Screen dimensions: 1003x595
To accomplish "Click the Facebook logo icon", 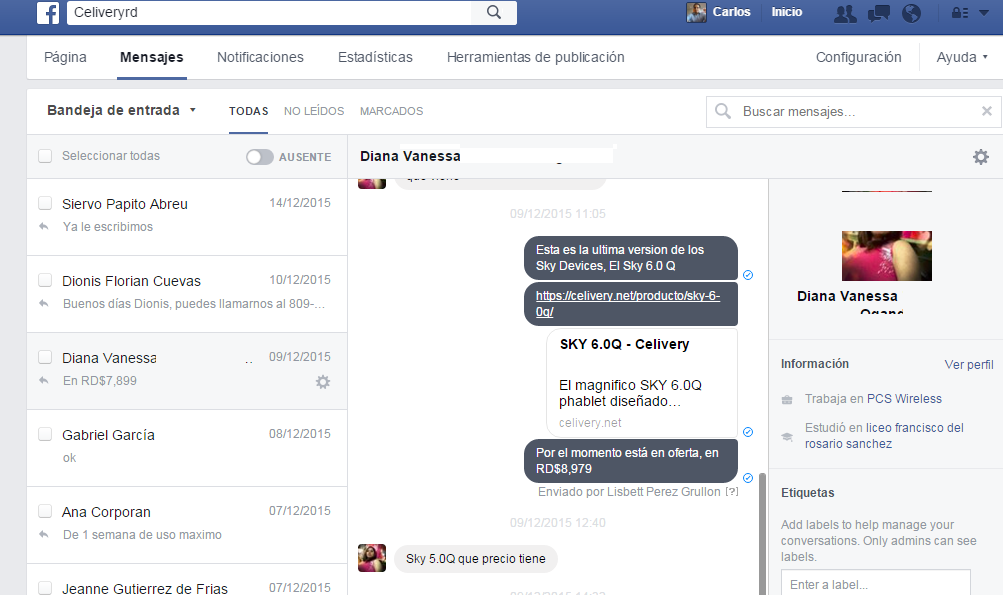I will tap(48, 12).
